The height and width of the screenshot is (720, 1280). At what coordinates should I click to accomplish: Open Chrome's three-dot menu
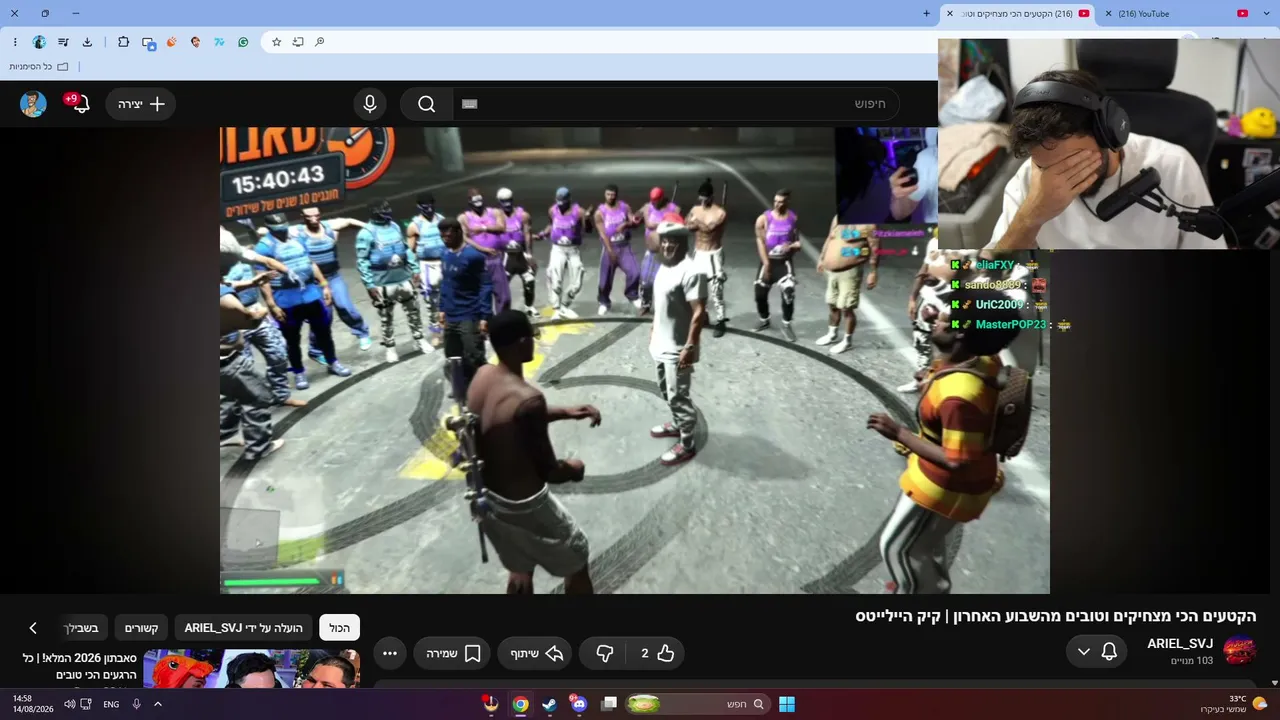(15, 42)
